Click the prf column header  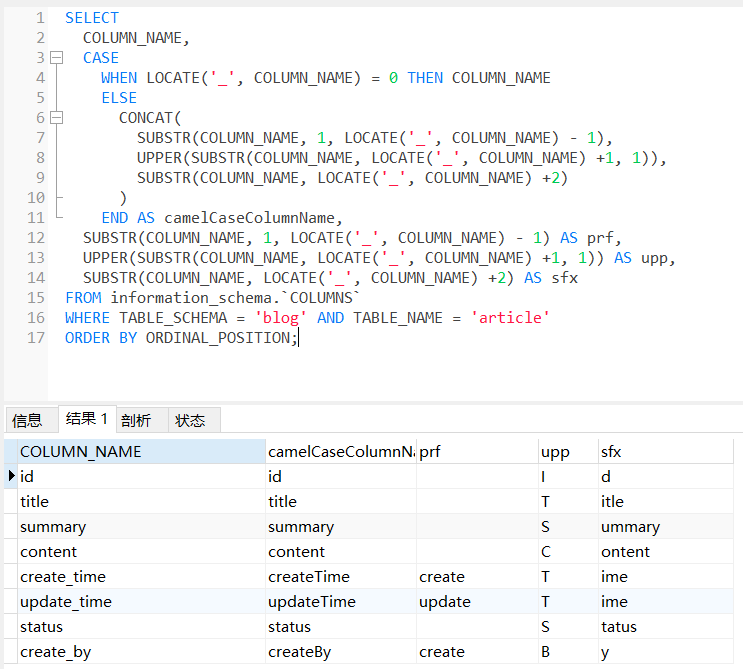[478, 452]
